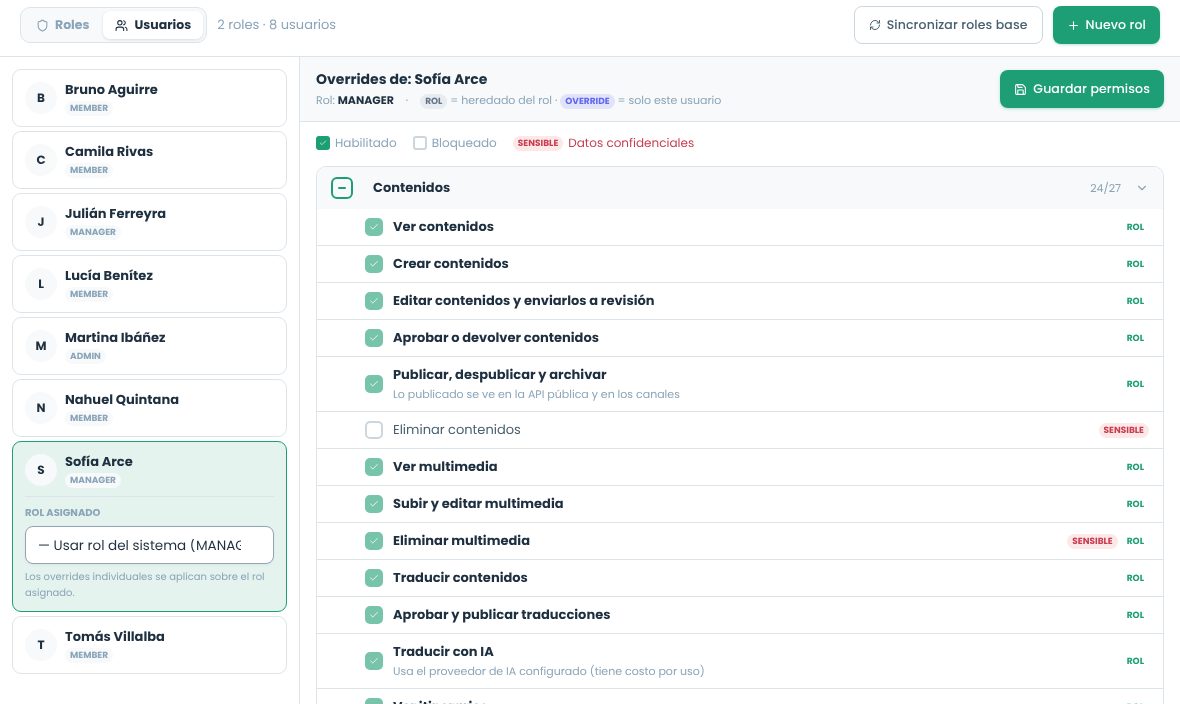Switch to the Roles tab
The width and height of the screenshot is (1180, 704).
tap(63, 25)
